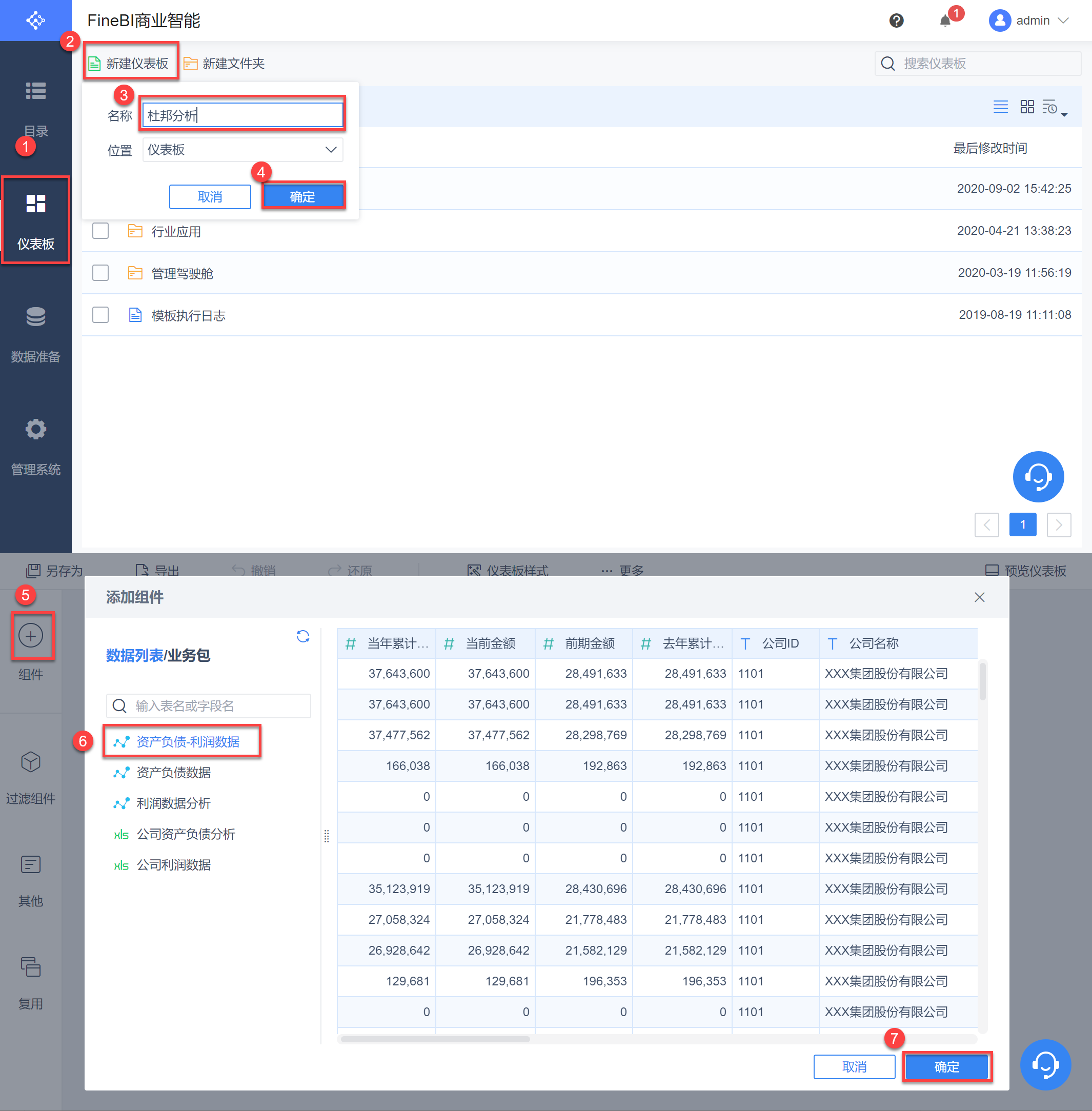Check the 行业应用 folder checkbox
This screenshot has height=1111, width=1092.
tap(100, 231)
